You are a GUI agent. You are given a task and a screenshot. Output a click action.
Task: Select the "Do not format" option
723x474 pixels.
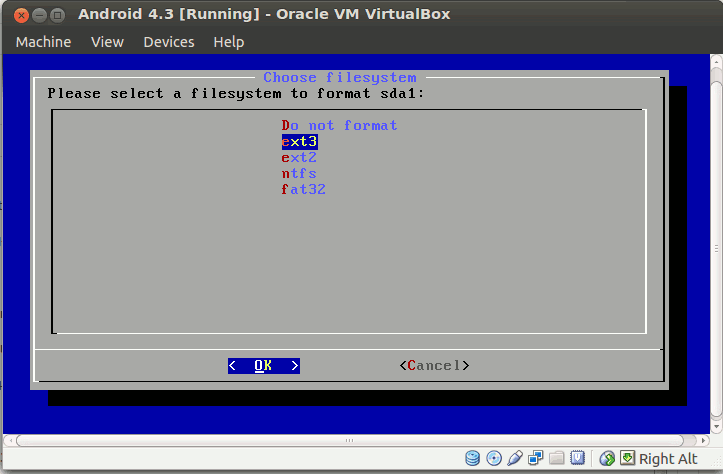pos(339,125)
